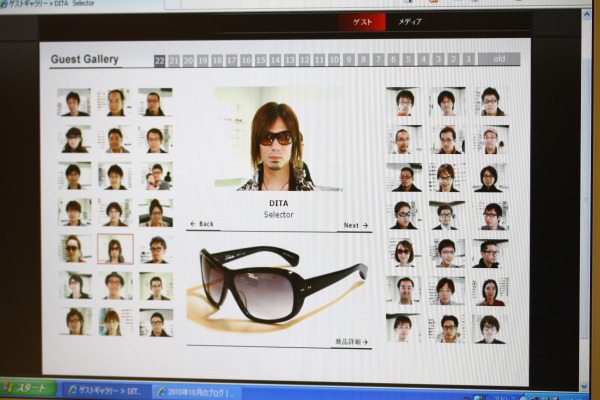This screenshot has width=600, height=400.
Task: Click the Guest Gallery heading
Action: click(85, 59)
